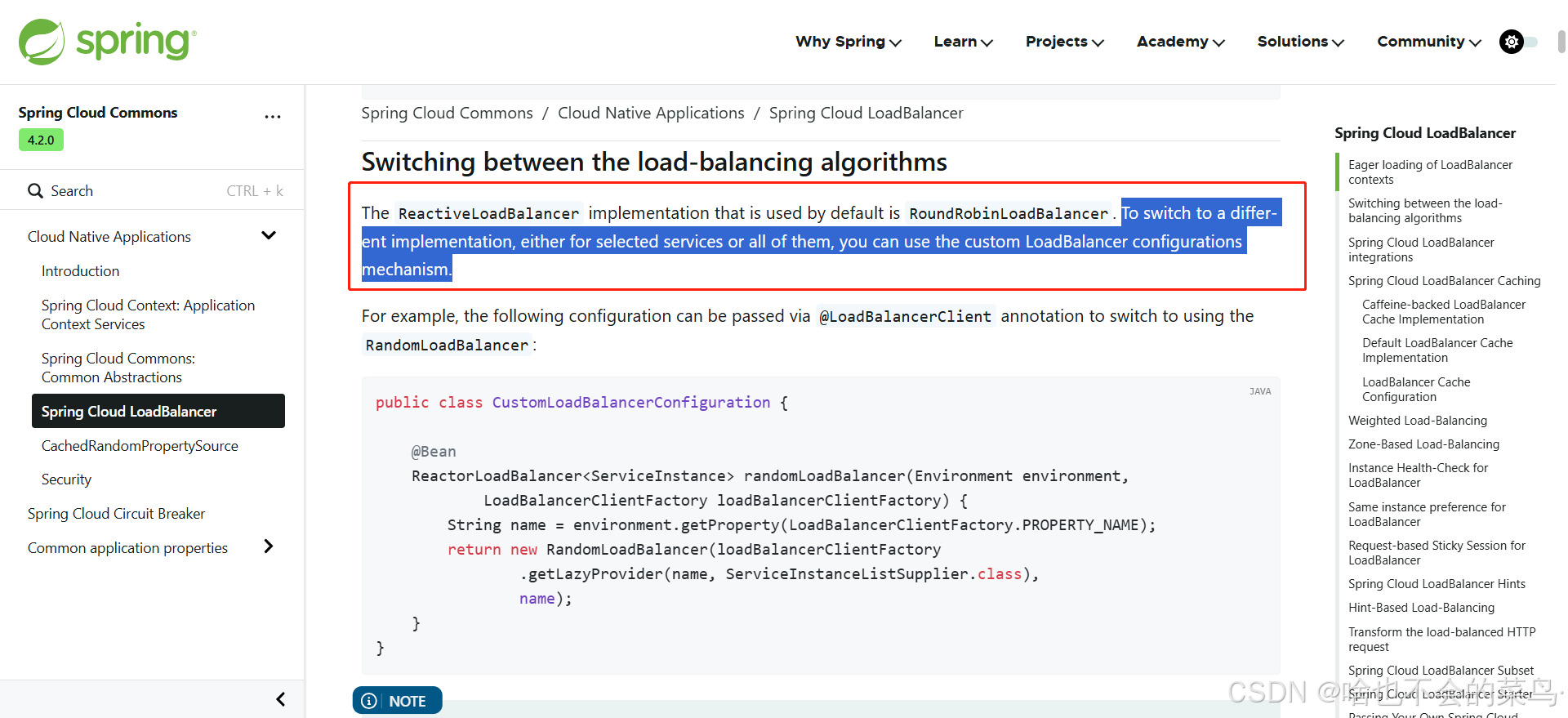Go to LoadBalancer Cache Configuration
The height and width of the screenshot is (718, 1568).
click(1416, 390)
